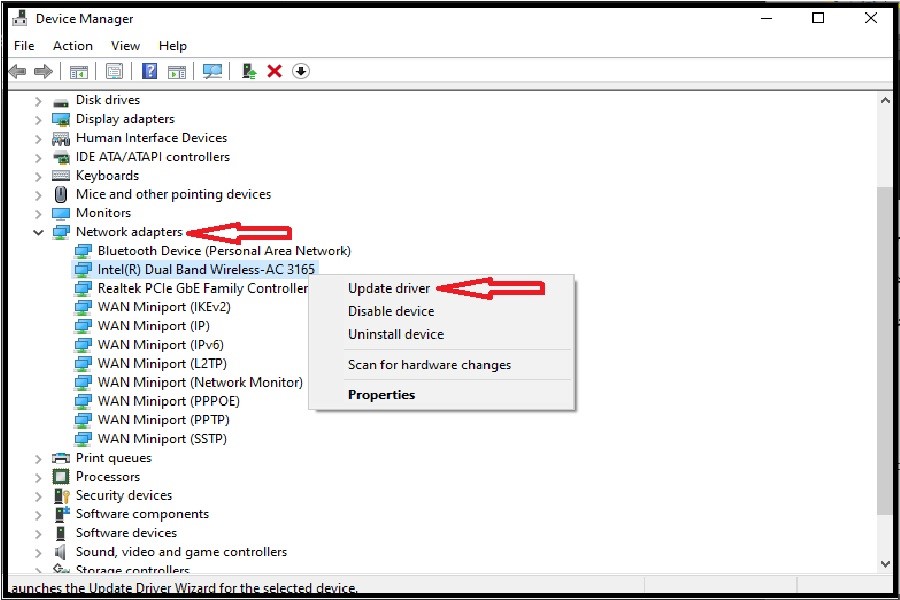Click the Properties toolbar icon

[114, 71]
